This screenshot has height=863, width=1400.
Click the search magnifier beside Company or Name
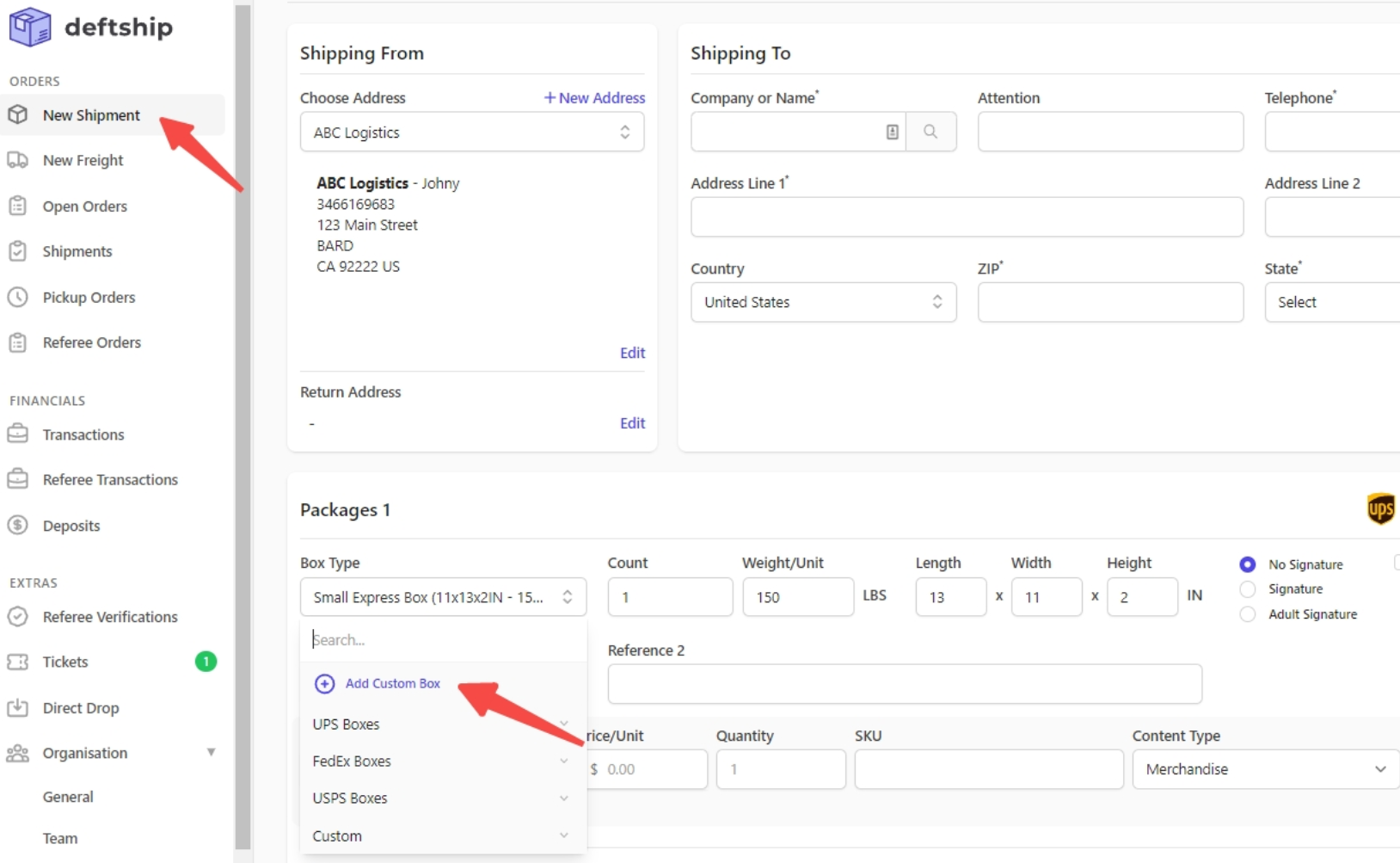coord(930,132)
